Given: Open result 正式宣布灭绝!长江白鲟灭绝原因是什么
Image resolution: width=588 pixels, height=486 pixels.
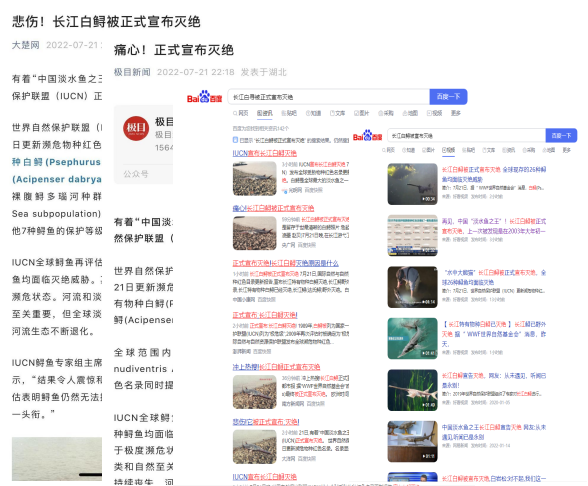Looking at the screenshot, I should pyautogui.click(x=285, y=263).
